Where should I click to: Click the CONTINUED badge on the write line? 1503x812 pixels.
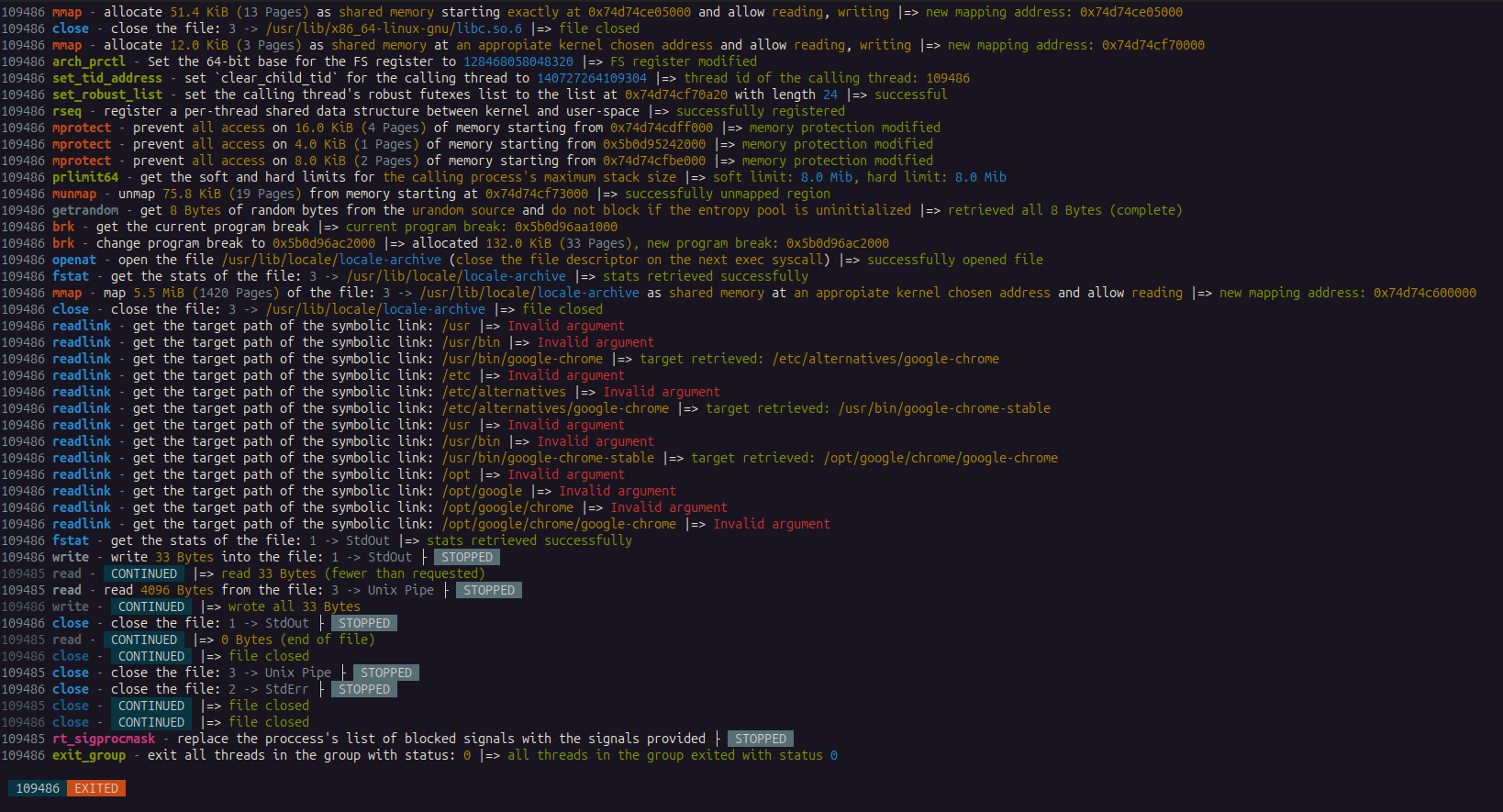[x=151, y=606]
